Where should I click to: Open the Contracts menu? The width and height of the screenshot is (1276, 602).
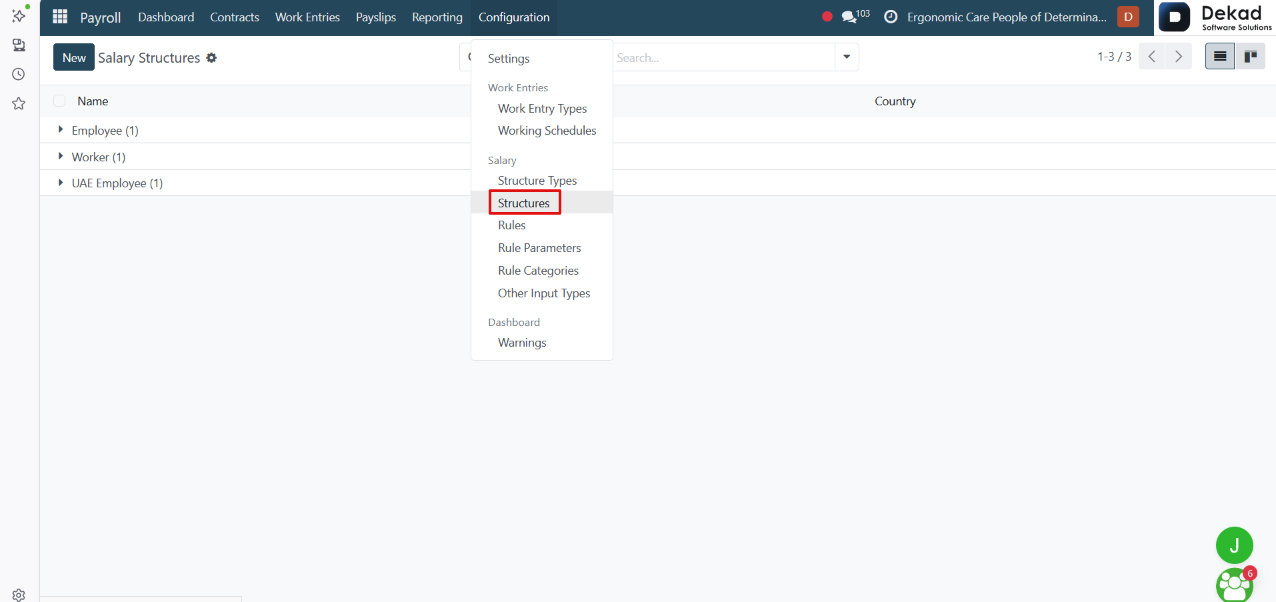point(234,17)
